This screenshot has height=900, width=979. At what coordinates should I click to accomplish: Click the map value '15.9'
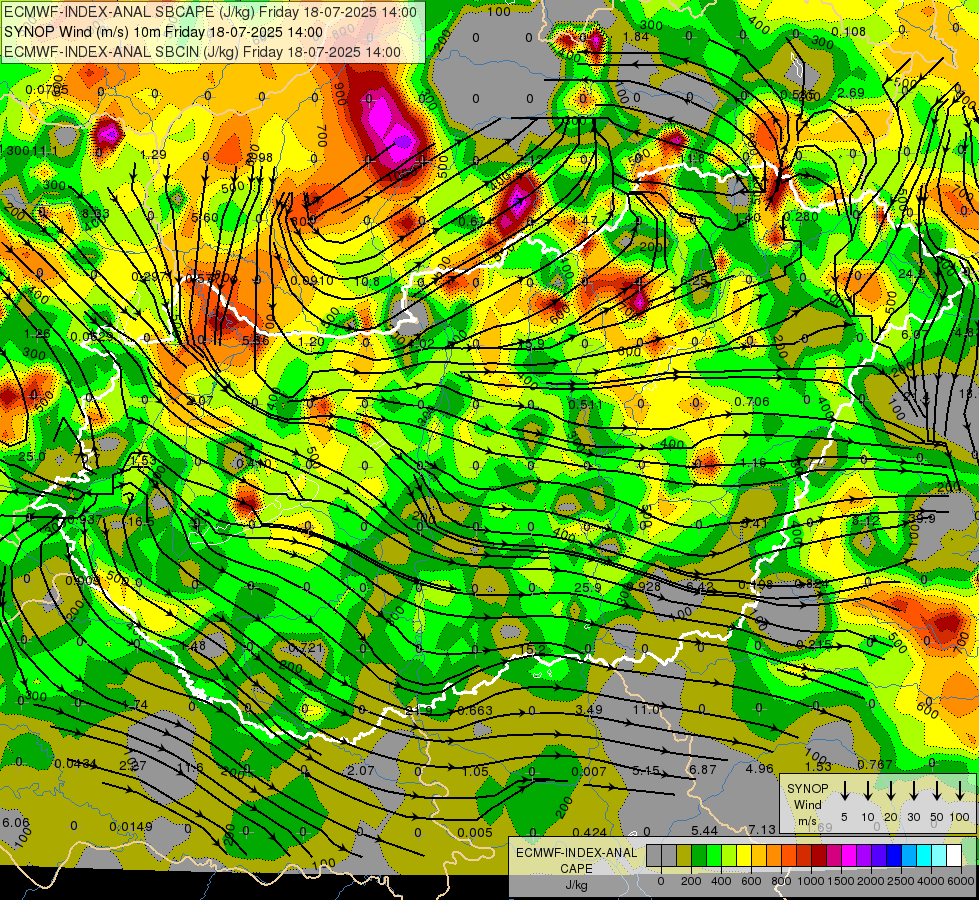pos(531,344)
